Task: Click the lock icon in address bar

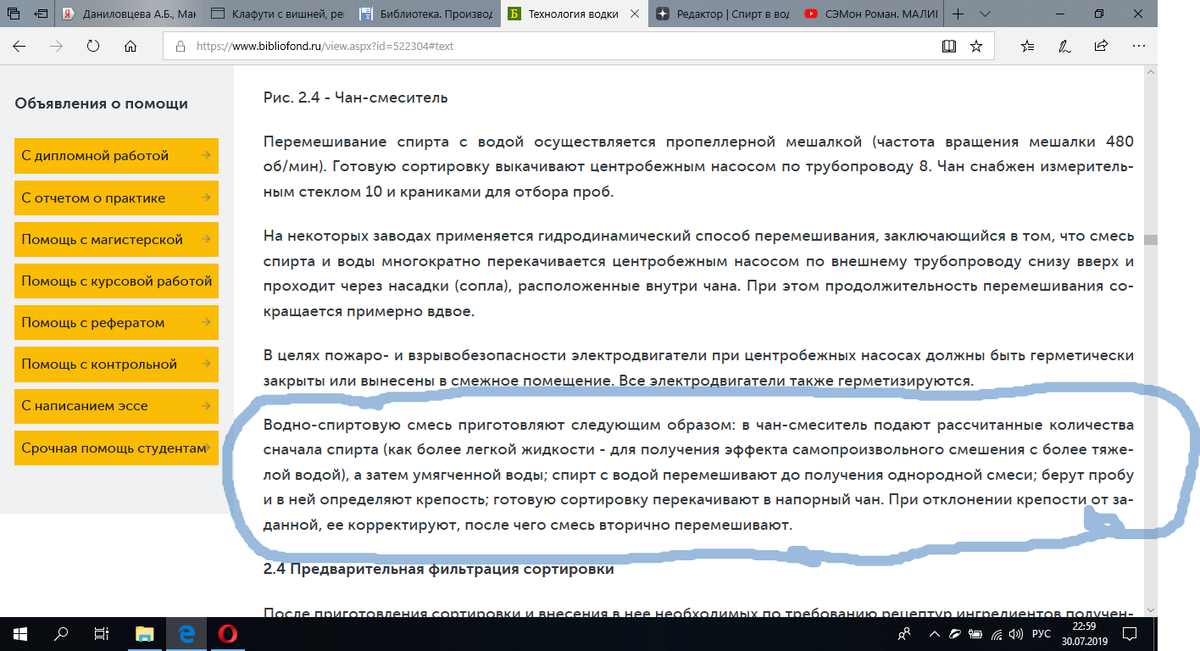Action: [x=180, y=46]
